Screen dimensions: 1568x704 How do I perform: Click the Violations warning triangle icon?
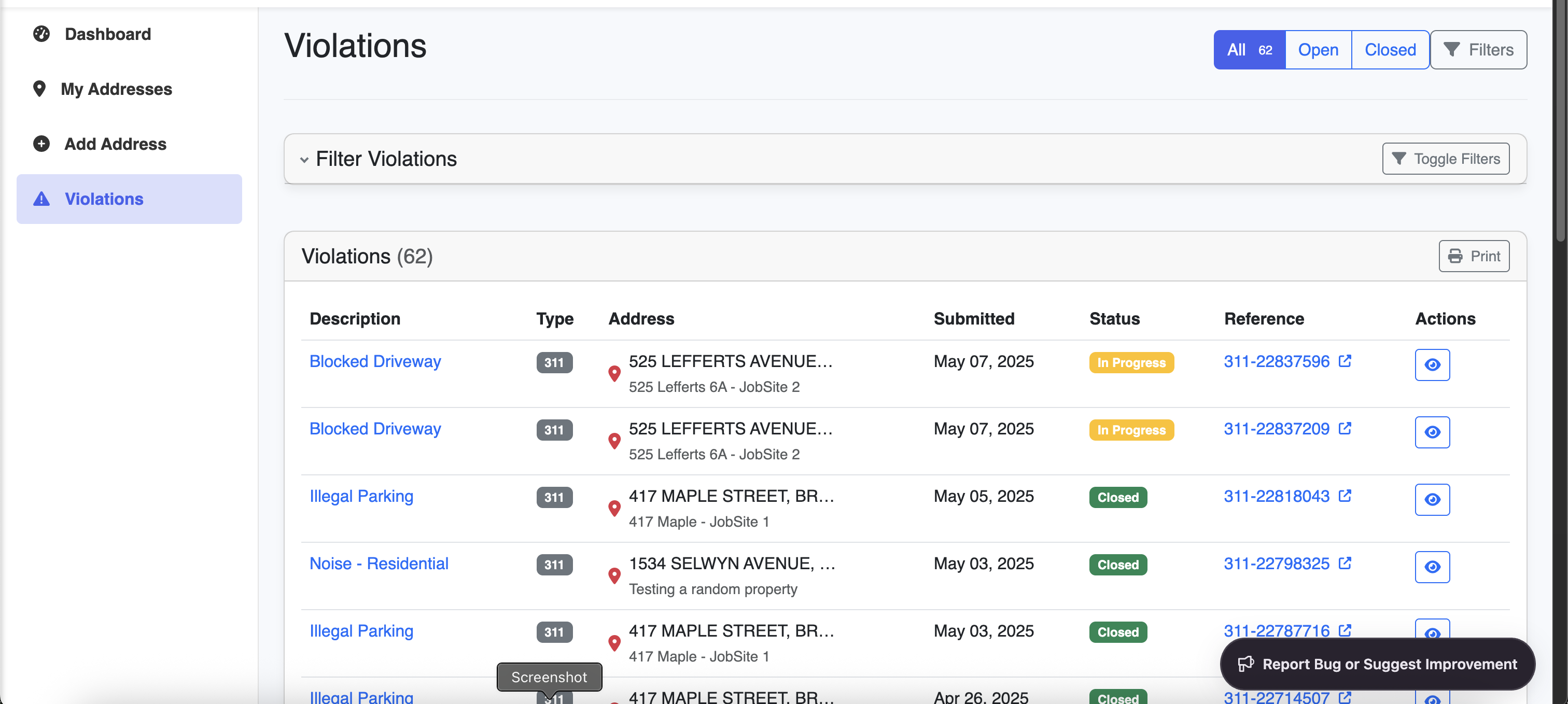pyautogui.click(x=41, y=199)
